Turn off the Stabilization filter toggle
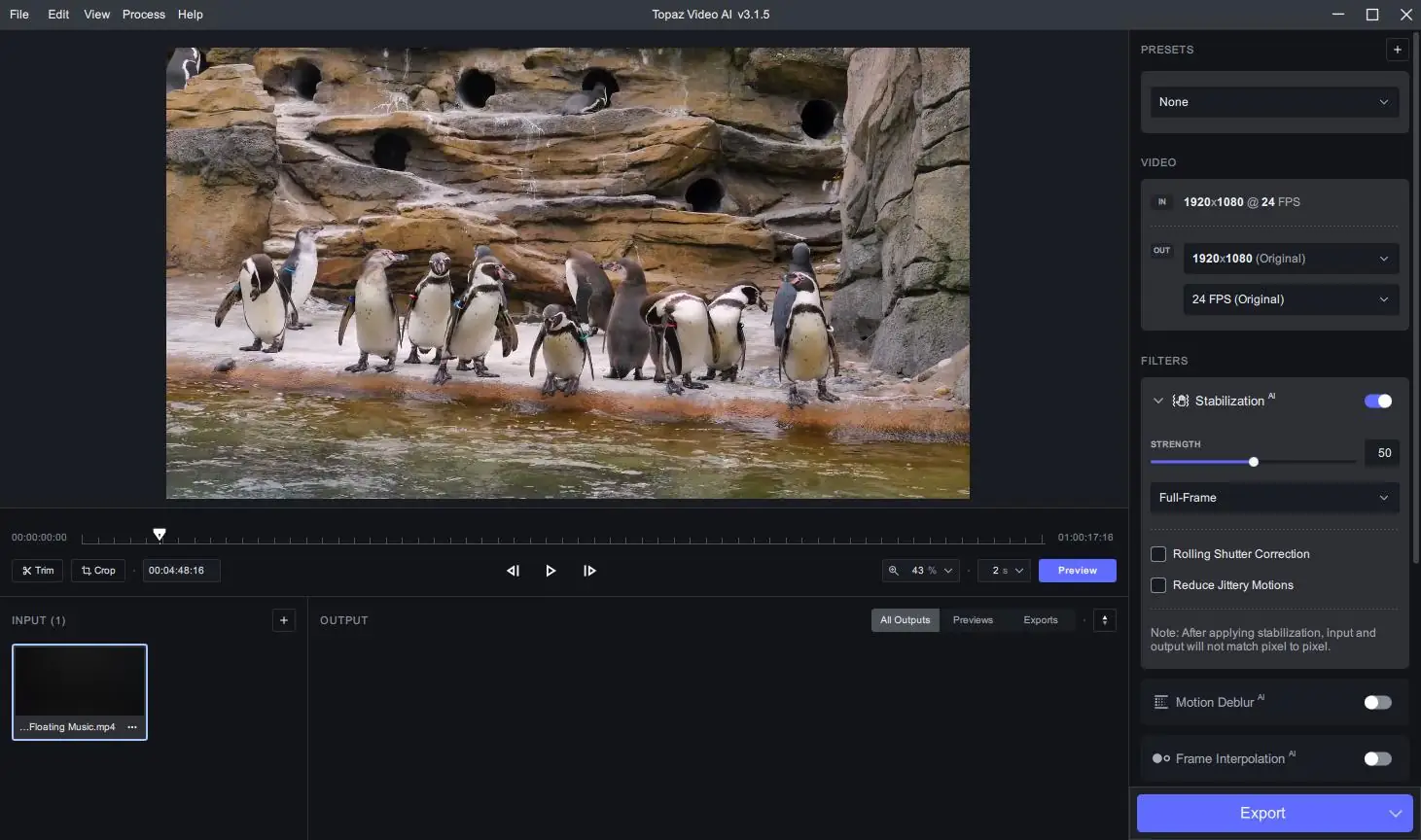The height and width of the screenshot is (840, 1421). (1377, 401)
